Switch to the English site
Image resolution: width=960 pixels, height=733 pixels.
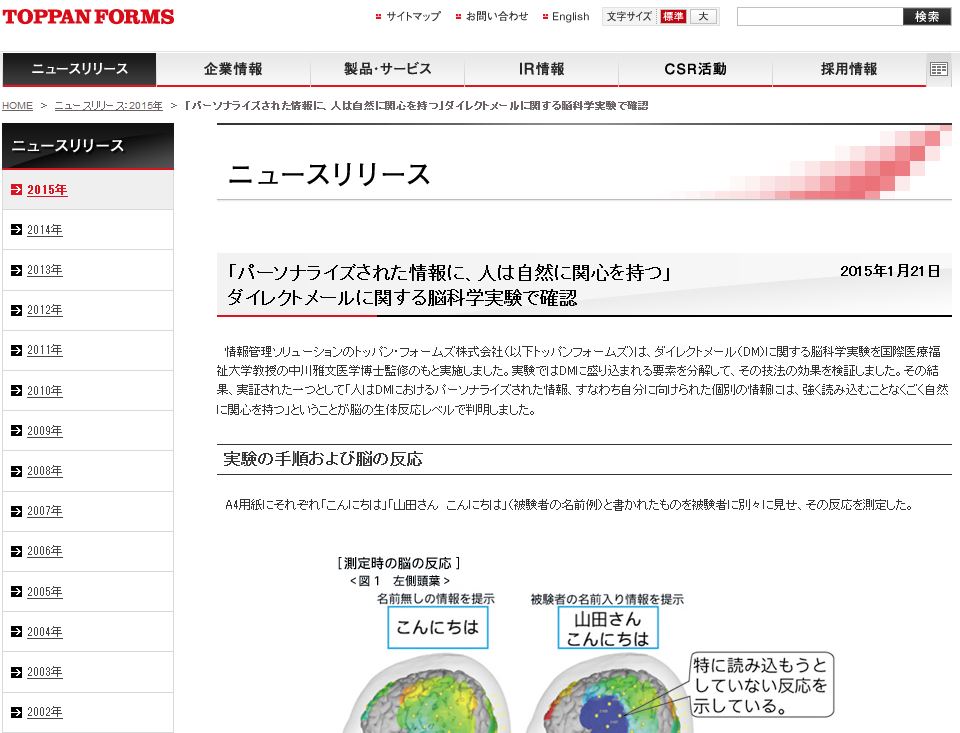pyautogui.click(x=571, y=17)
